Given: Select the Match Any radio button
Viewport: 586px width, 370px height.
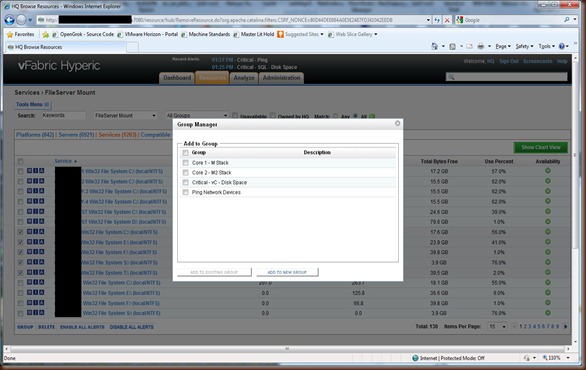Looking at the screenshot, I should coord(335,116).
